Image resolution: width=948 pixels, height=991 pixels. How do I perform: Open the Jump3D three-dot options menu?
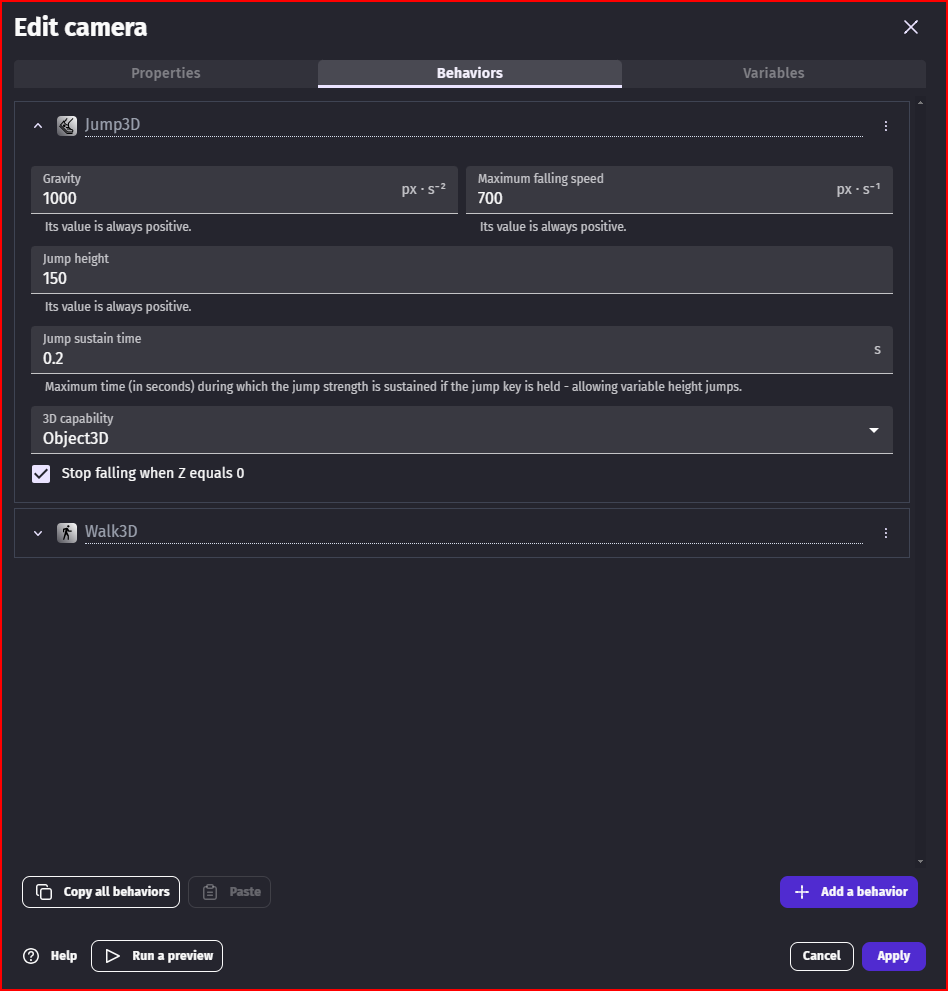(x=885, y=126)
